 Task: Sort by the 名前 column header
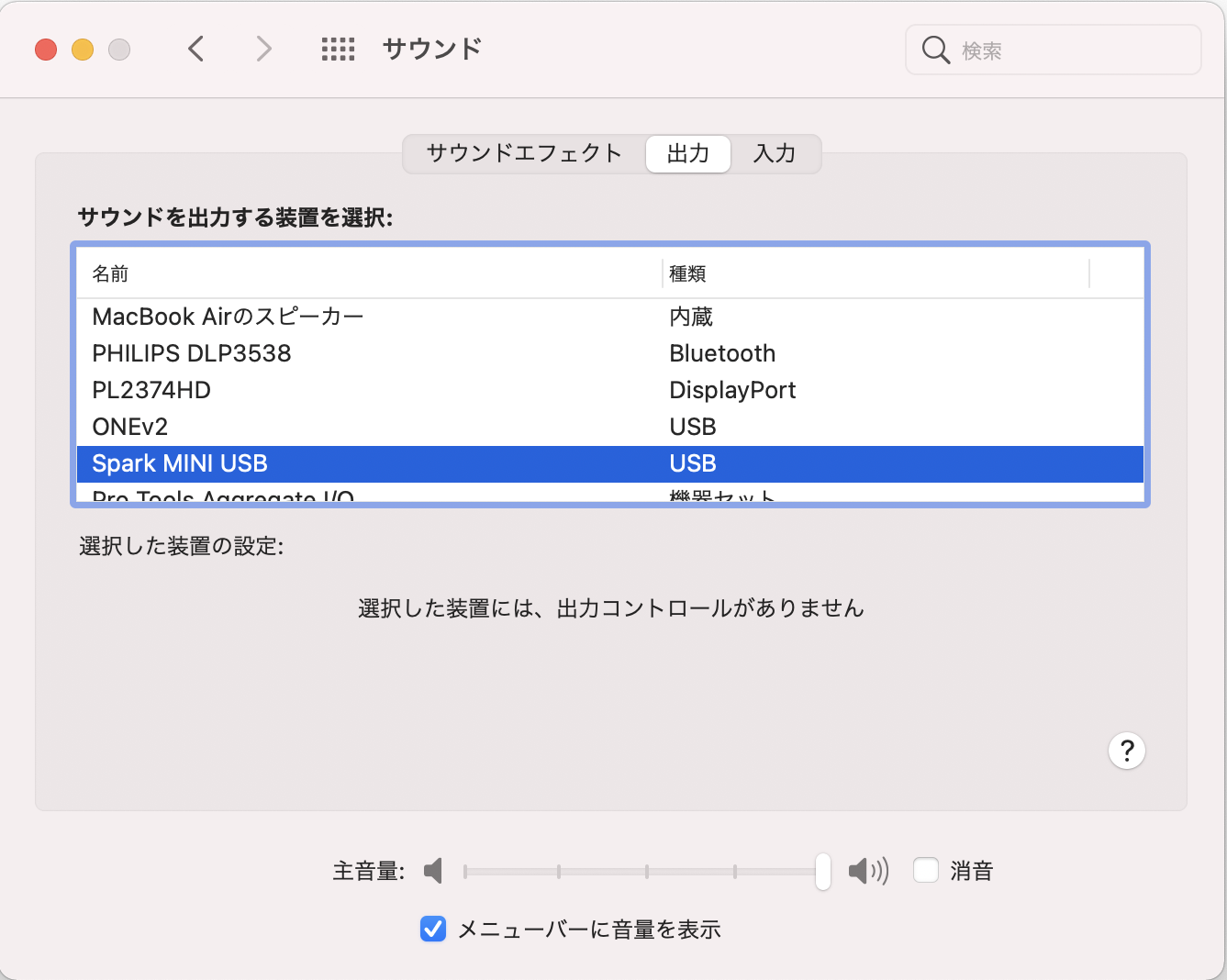[x=369, y=273]
